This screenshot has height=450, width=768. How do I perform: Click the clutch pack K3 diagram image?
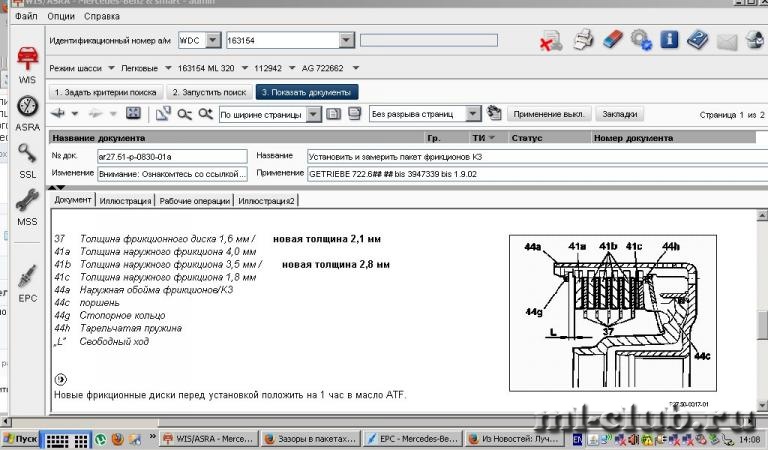[613, 313]
